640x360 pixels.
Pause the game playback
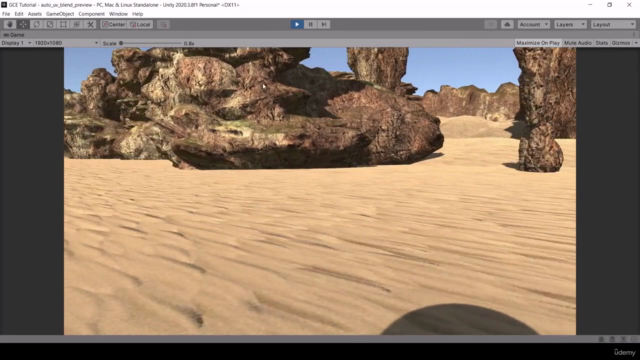coord(310,24)
